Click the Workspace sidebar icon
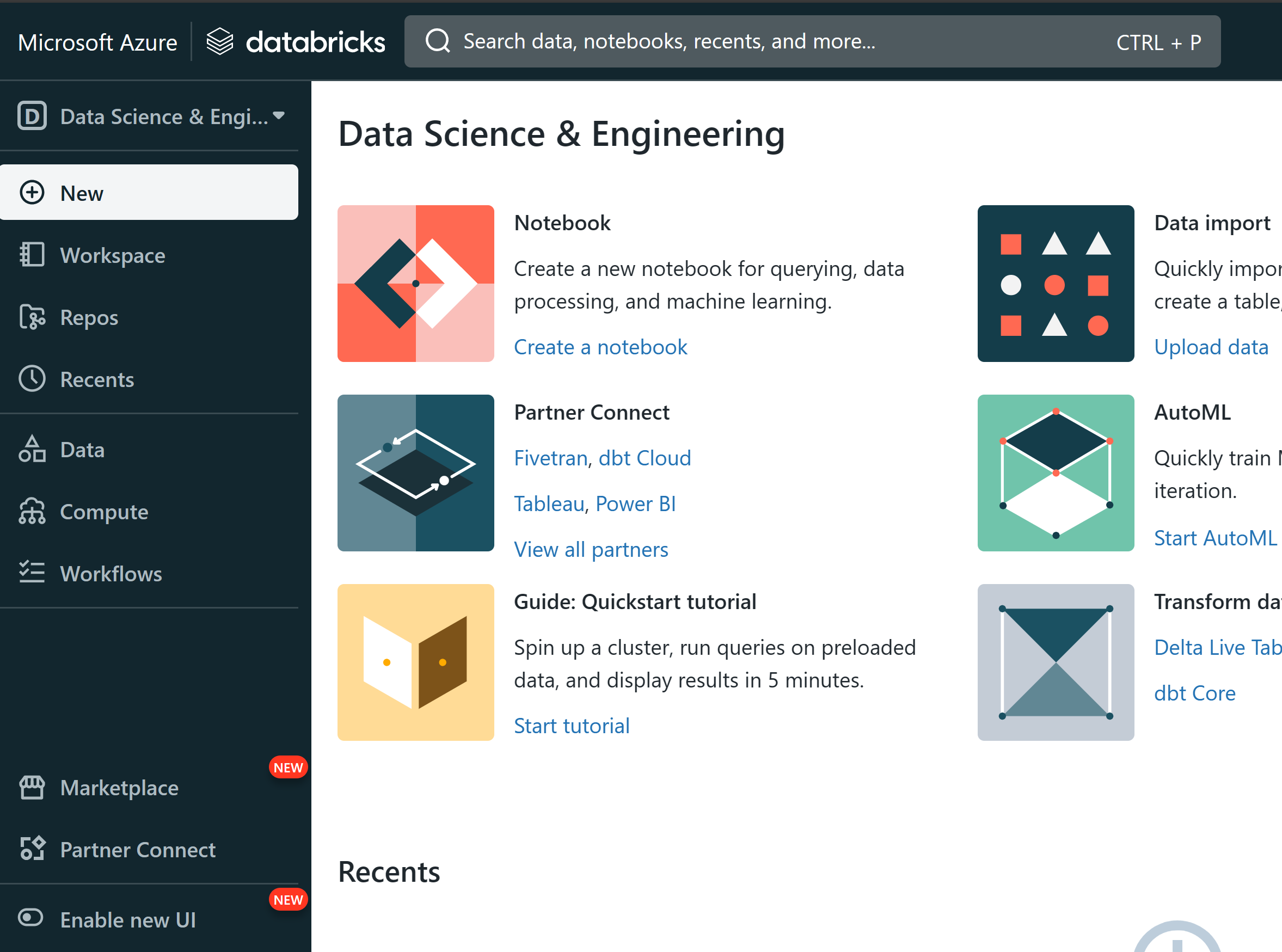Screen dimensions: 1282x952 pyautogui.click(x=32, y=255)
